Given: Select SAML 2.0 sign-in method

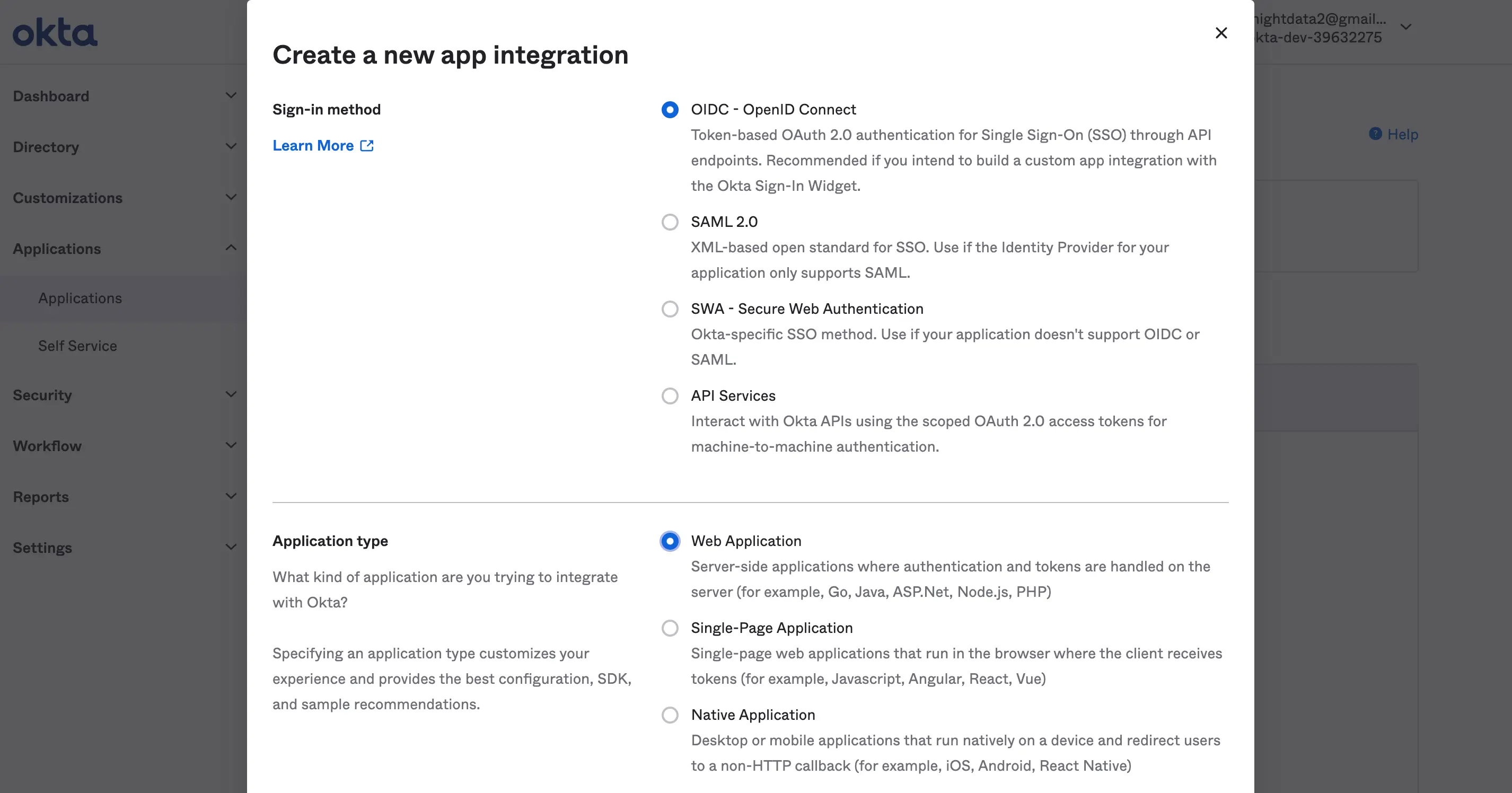Looking at the screenshot, I should click(x=670, y=222).
